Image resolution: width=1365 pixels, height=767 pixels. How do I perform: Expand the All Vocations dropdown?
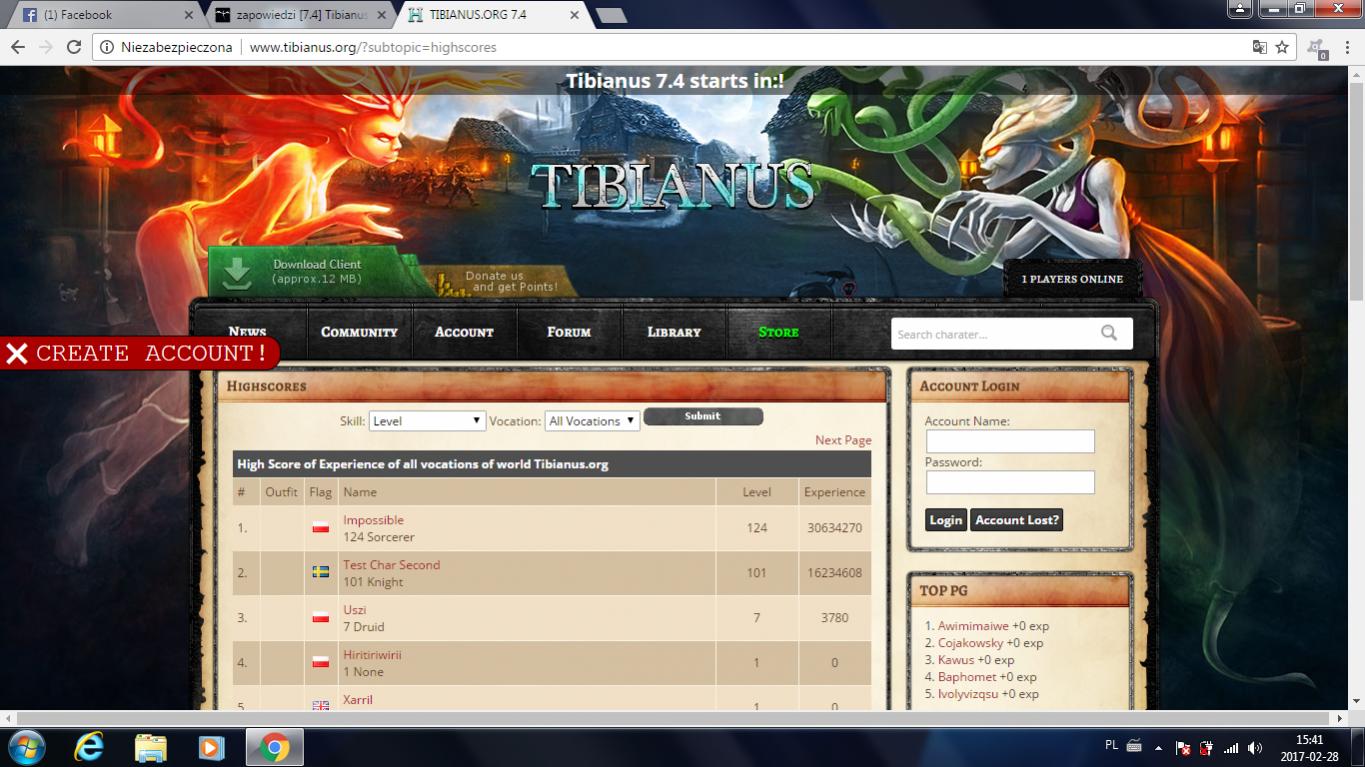592,421
